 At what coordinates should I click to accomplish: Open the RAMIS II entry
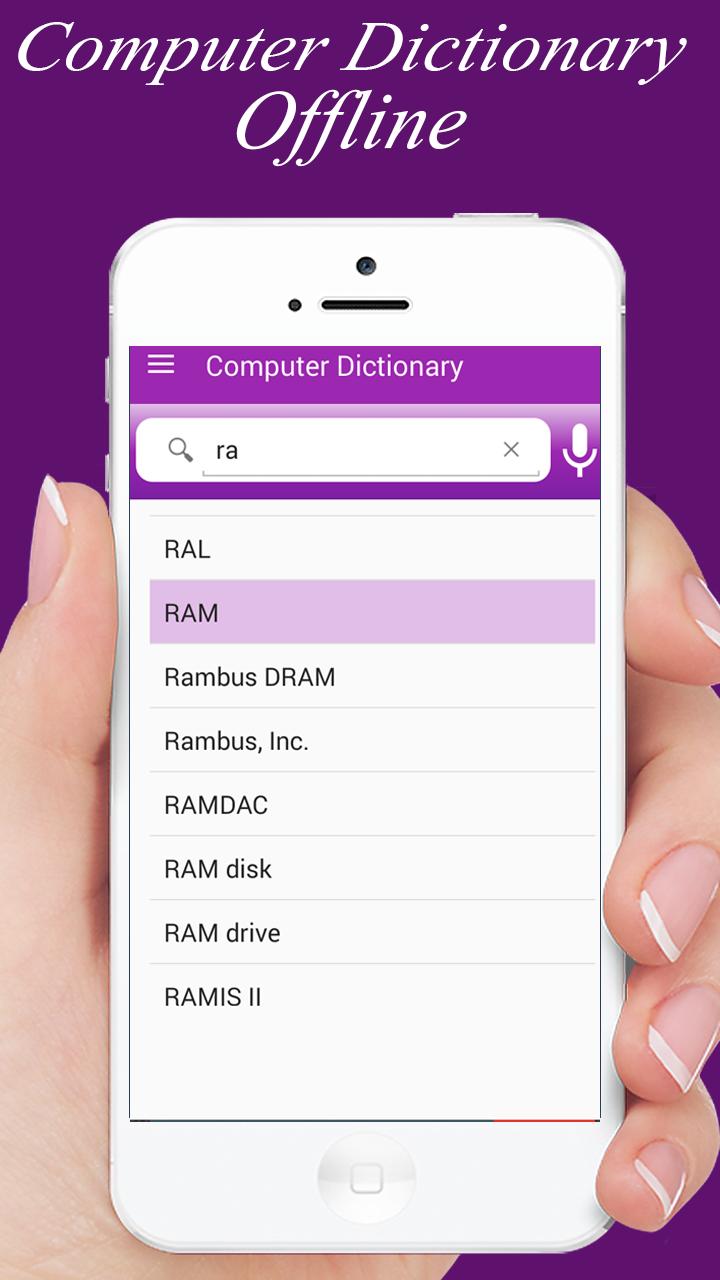tap(372, 997)
